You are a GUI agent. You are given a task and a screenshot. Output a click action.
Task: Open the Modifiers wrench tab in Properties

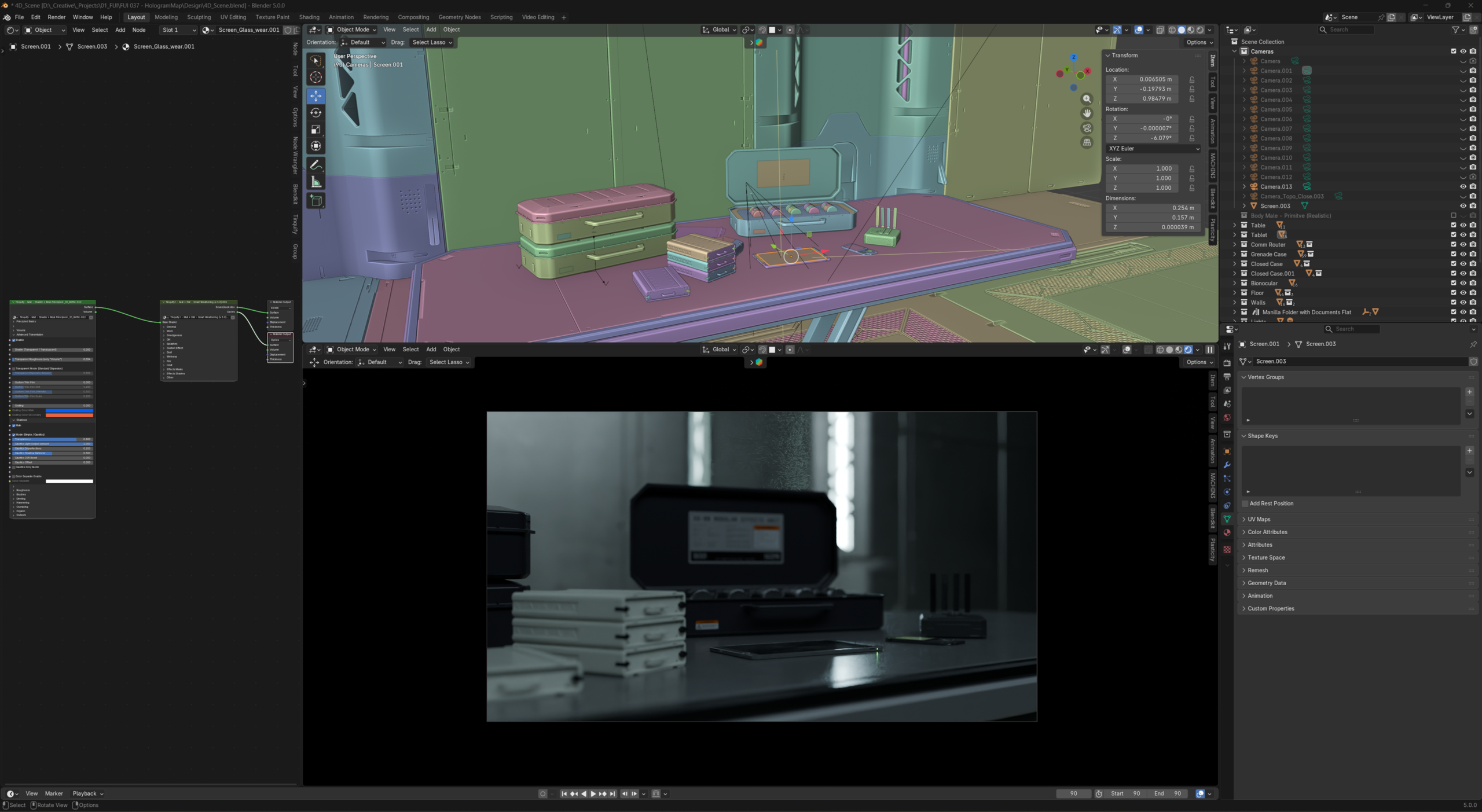click(x=1227, y=465)
